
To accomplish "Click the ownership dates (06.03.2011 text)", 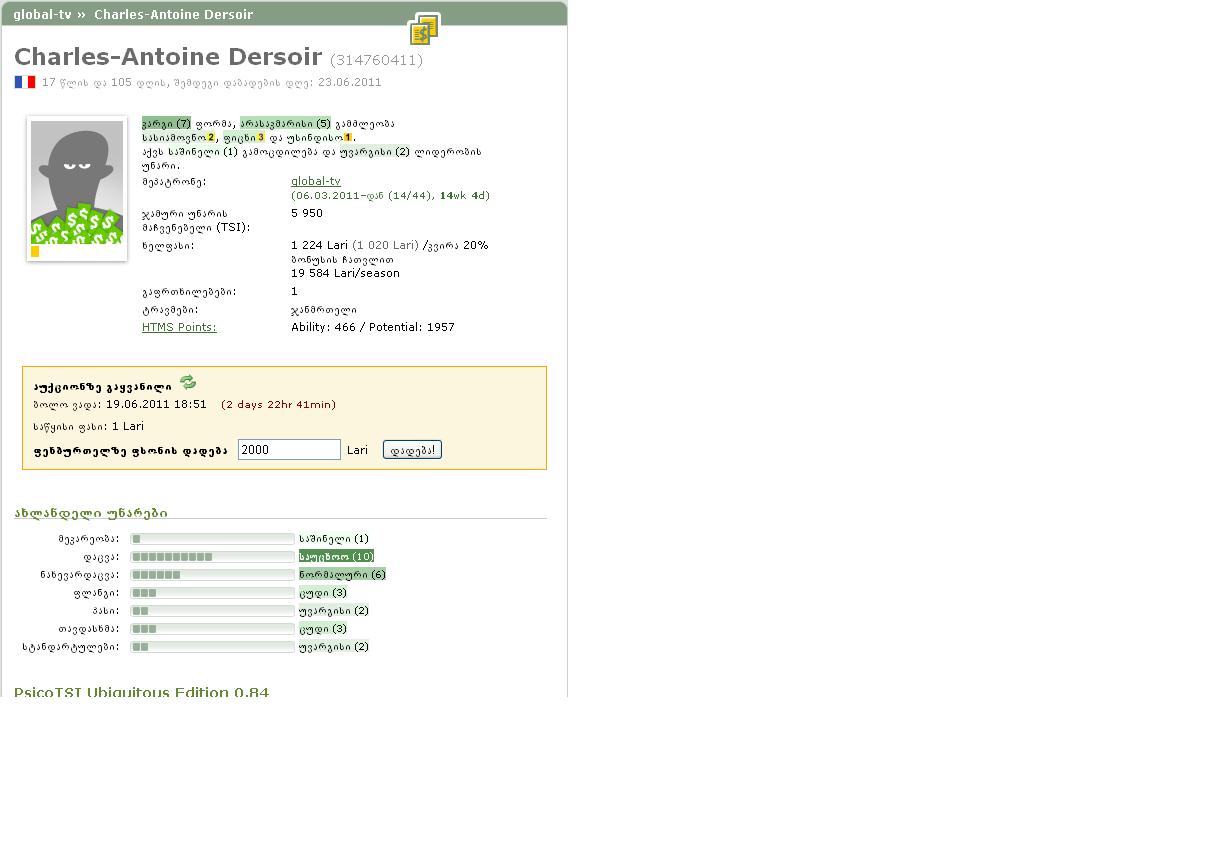I will (x=390, y=196).
